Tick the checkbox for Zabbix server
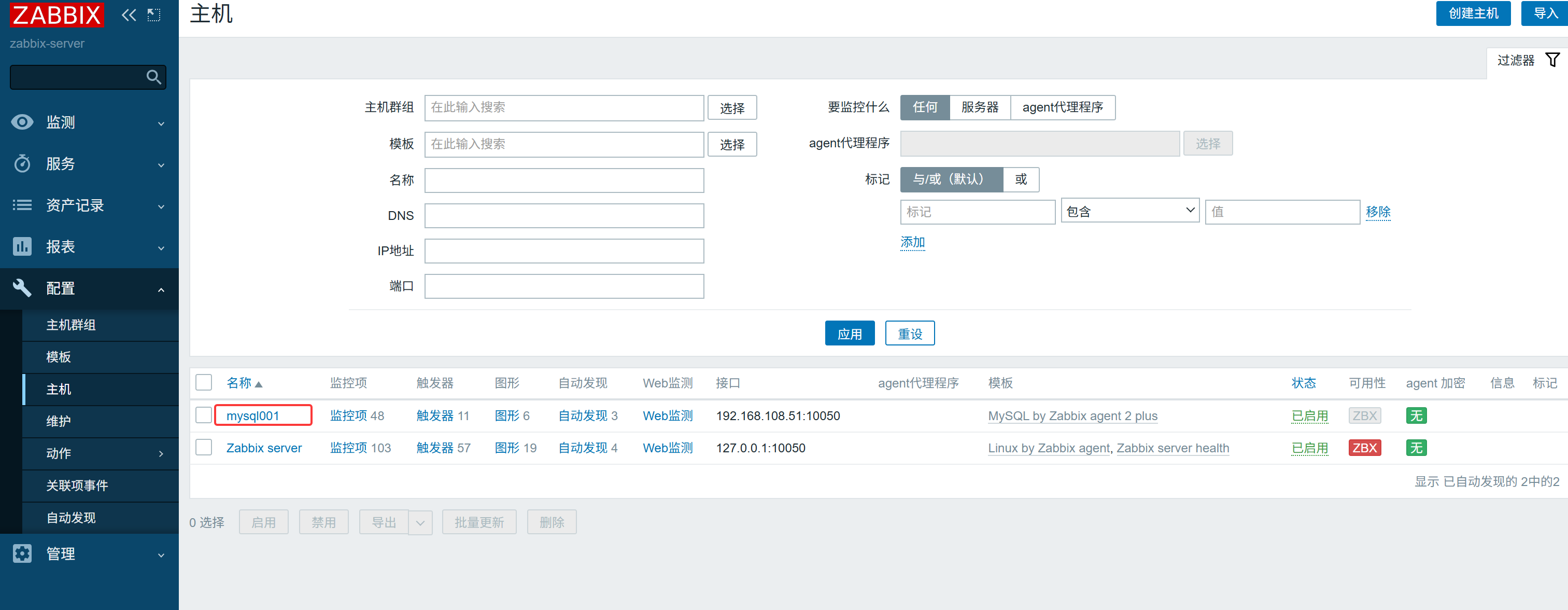 [x=204, y=448]
